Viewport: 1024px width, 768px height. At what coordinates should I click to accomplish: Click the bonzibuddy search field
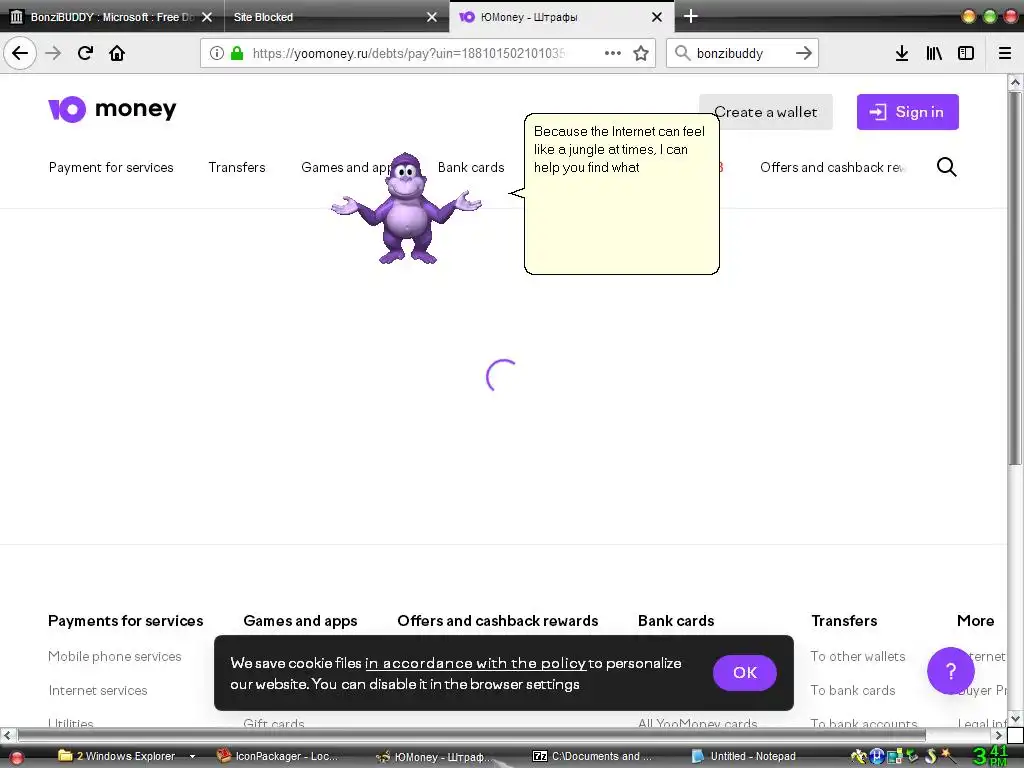(741, 53)
